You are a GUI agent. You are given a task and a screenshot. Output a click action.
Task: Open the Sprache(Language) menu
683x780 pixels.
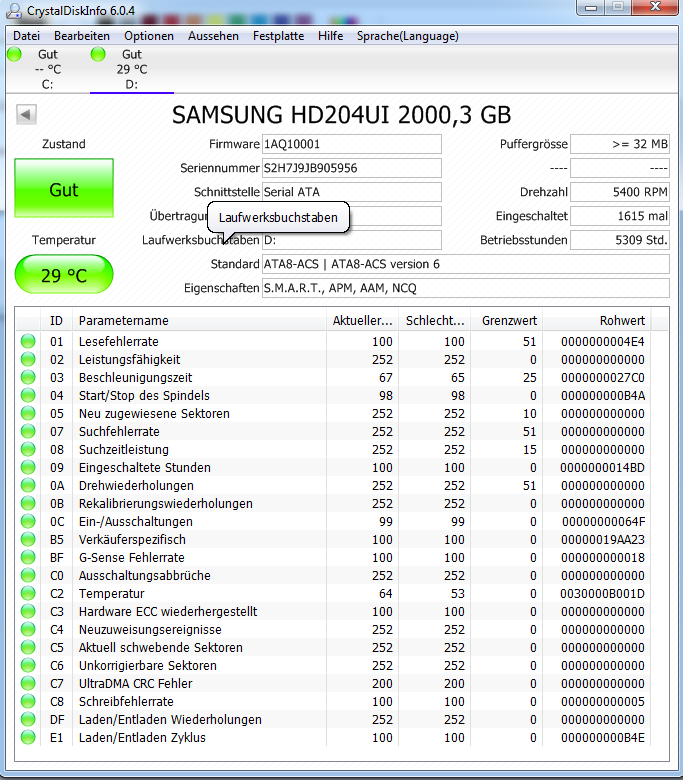[407, 36]
